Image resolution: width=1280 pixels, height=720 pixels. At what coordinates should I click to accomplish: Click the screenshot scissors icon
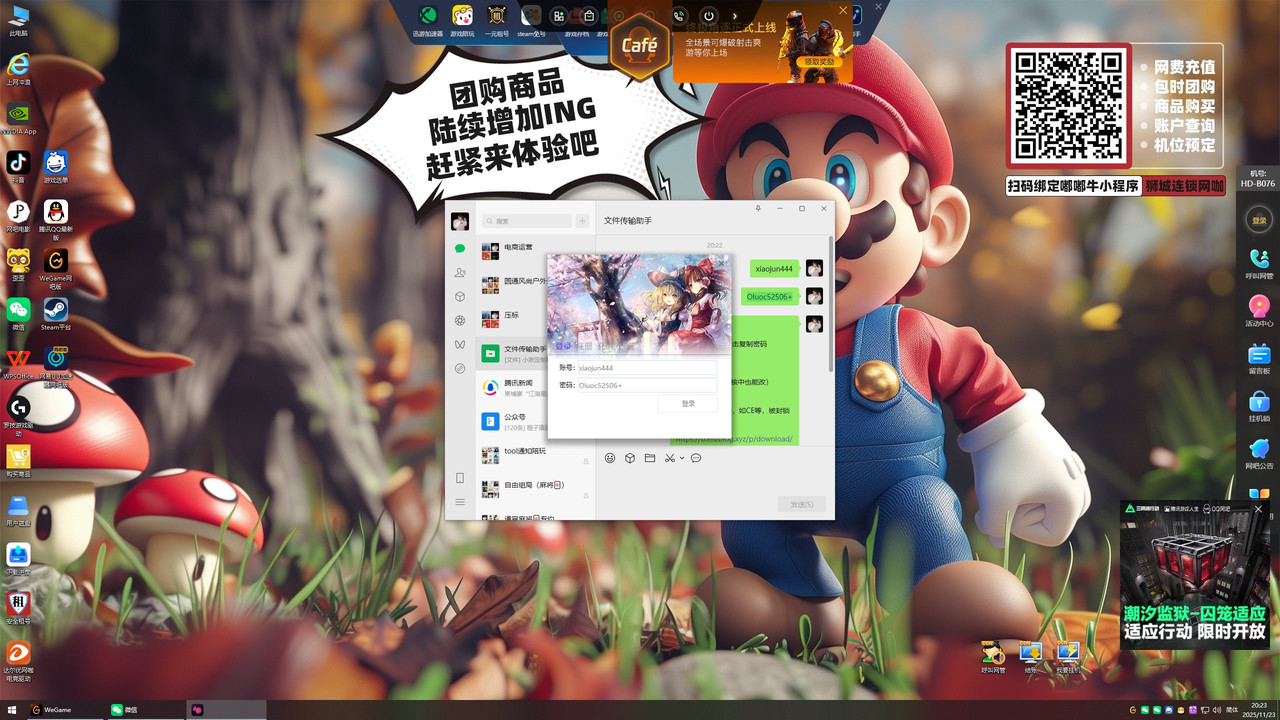pos(670,458)
